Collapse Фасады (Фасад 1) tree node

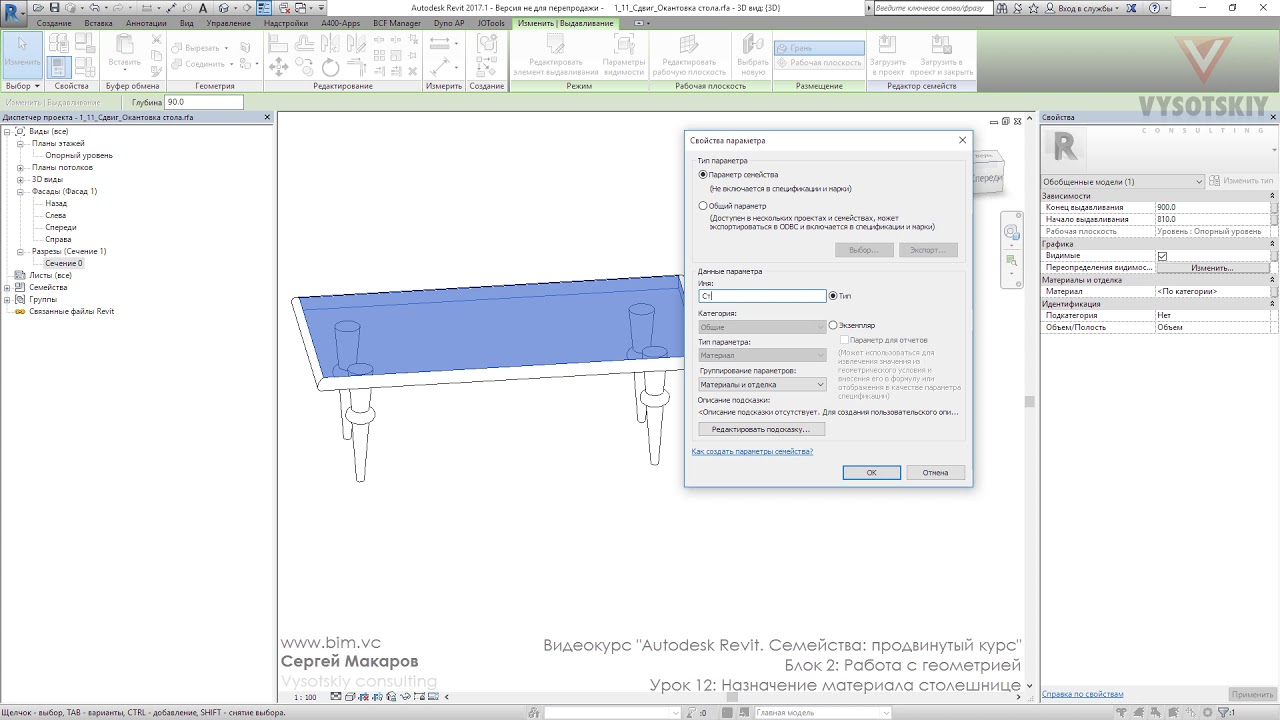point(21,191)
